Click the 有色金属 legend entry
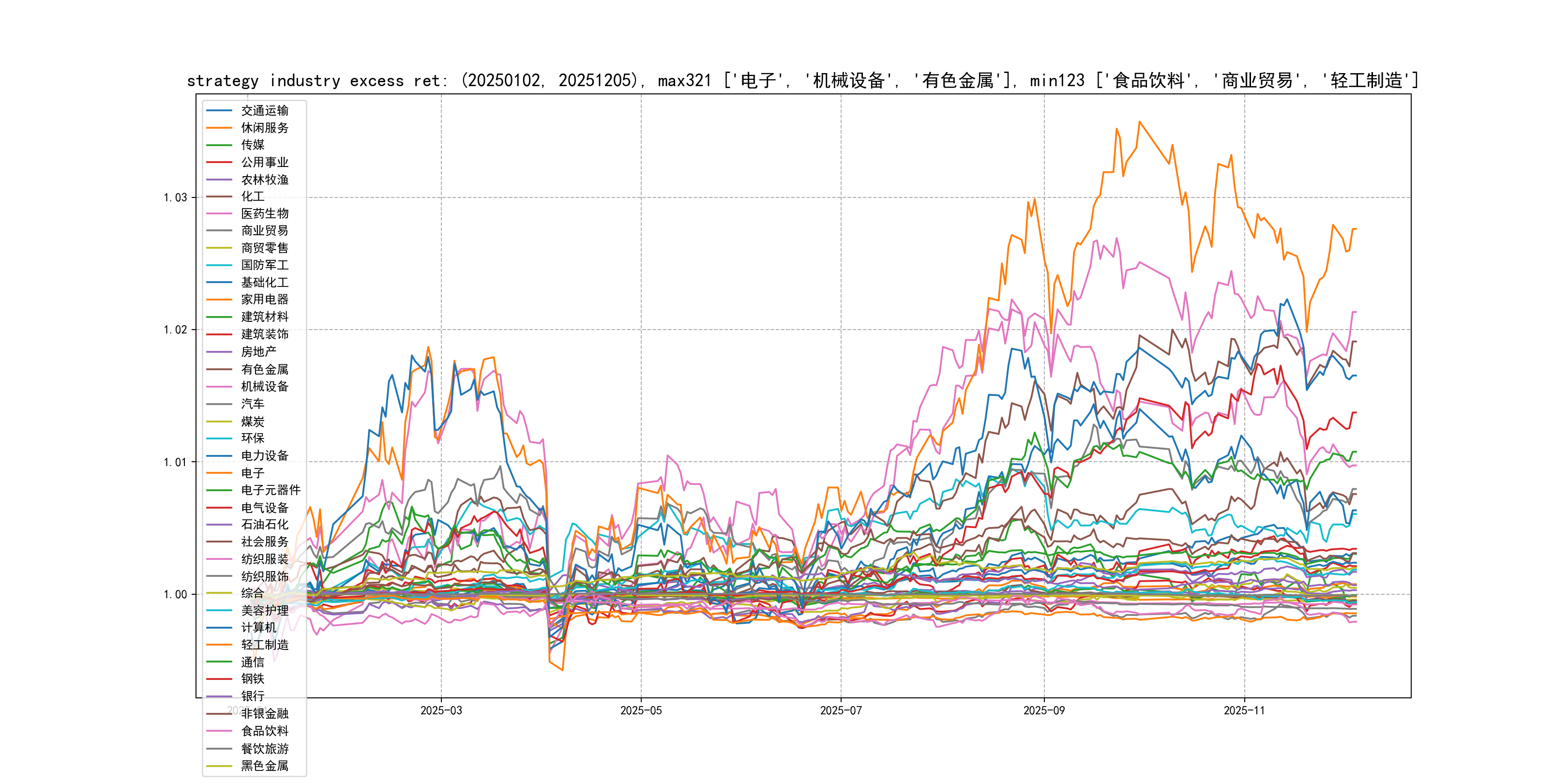1568x784 pixels. pyautogui.click(x=265, y=369)
